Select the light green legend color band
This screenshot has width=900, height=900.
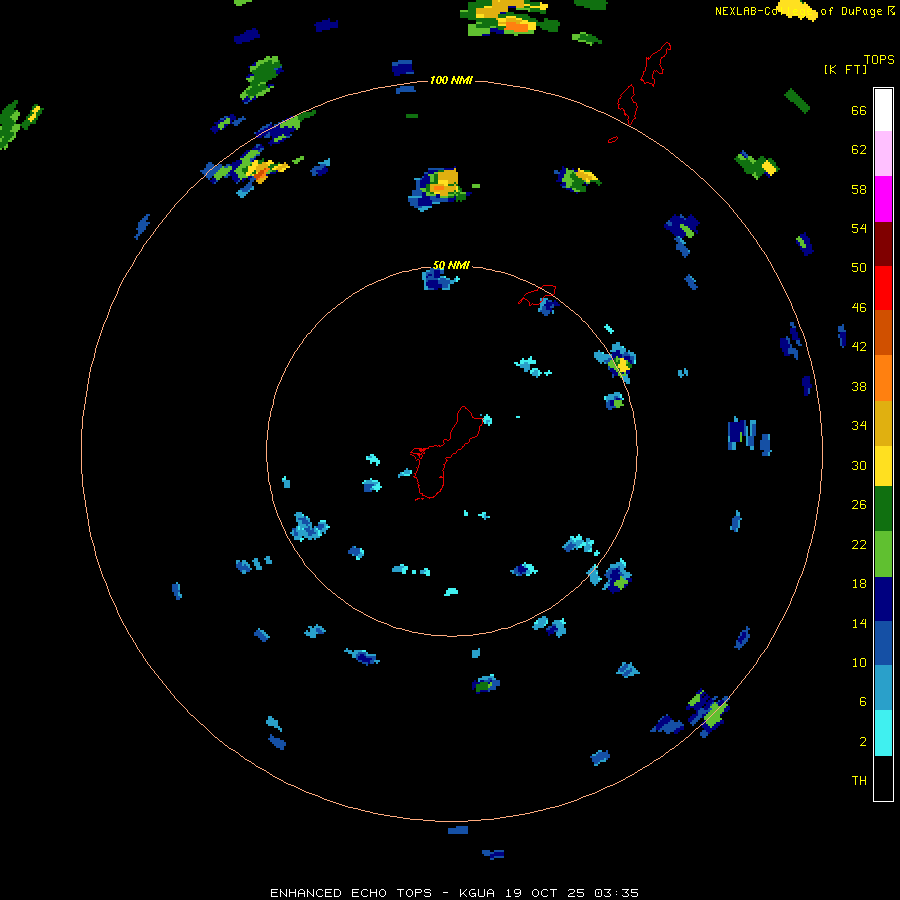[x=883, y=554]
